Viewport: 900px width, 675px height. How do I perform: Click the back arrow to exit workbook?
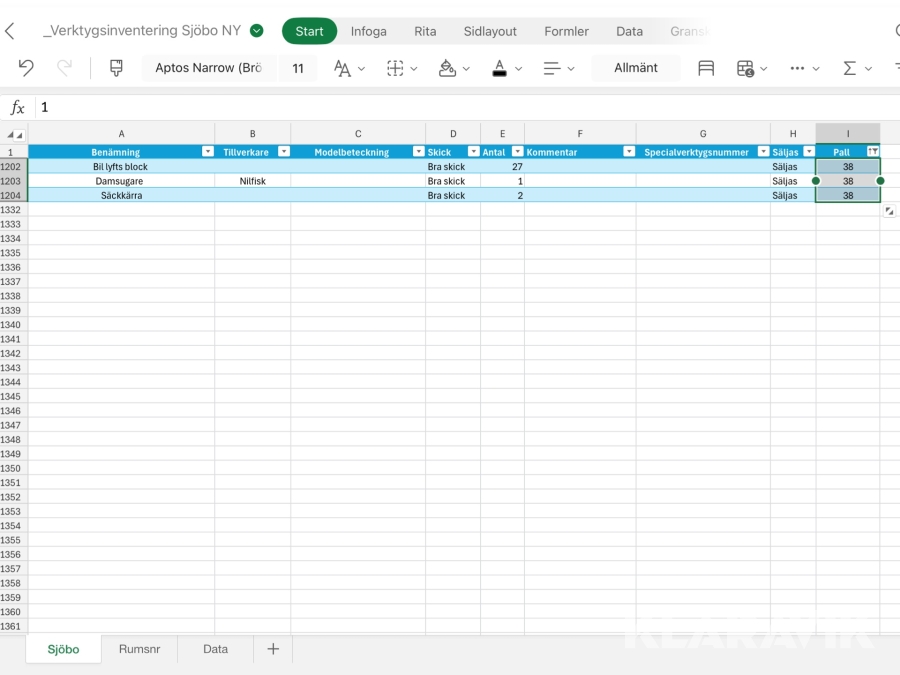pyautogui.click(x=10, y=31)
